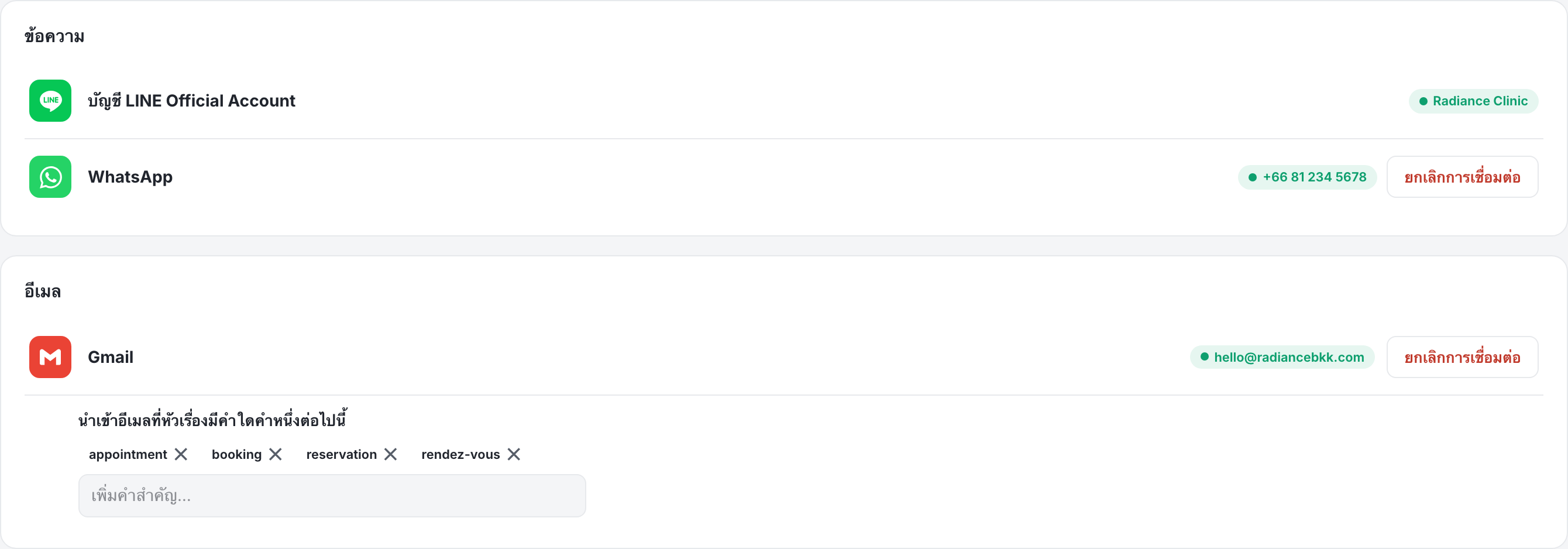Viewport: 1568px width, 549px height.
Task: Select the Gmail row label
Action: 110,356
